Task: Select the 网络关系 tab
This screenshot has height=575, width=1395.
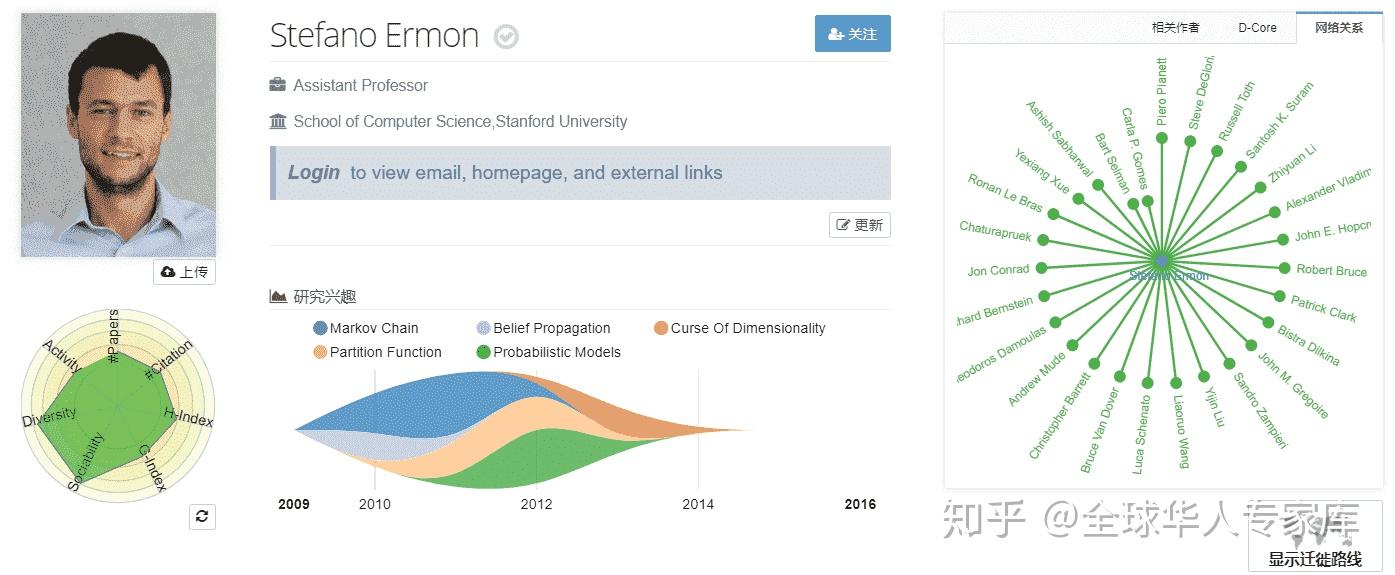Action: 1339,28
